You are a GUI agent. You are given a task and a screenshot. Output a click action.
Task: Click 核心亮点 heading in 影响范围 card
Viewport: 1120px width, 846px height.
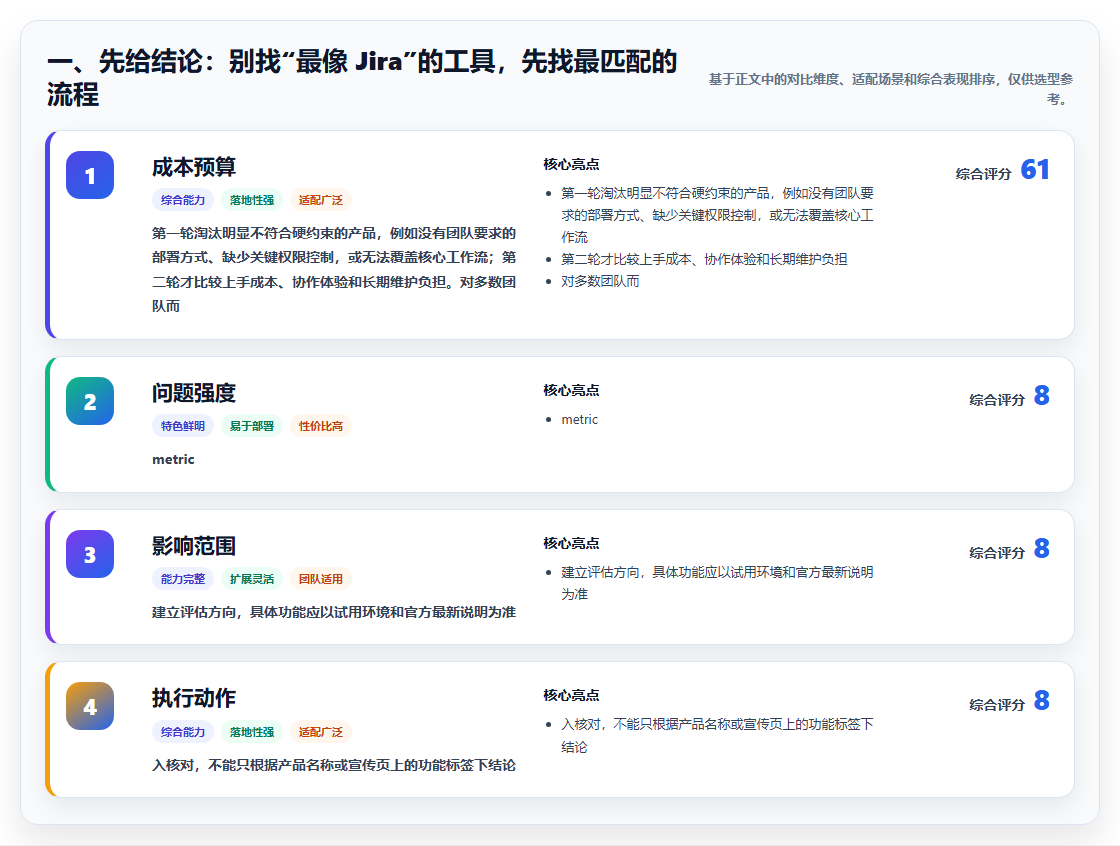pyautogui.click(x=571, y=543)
